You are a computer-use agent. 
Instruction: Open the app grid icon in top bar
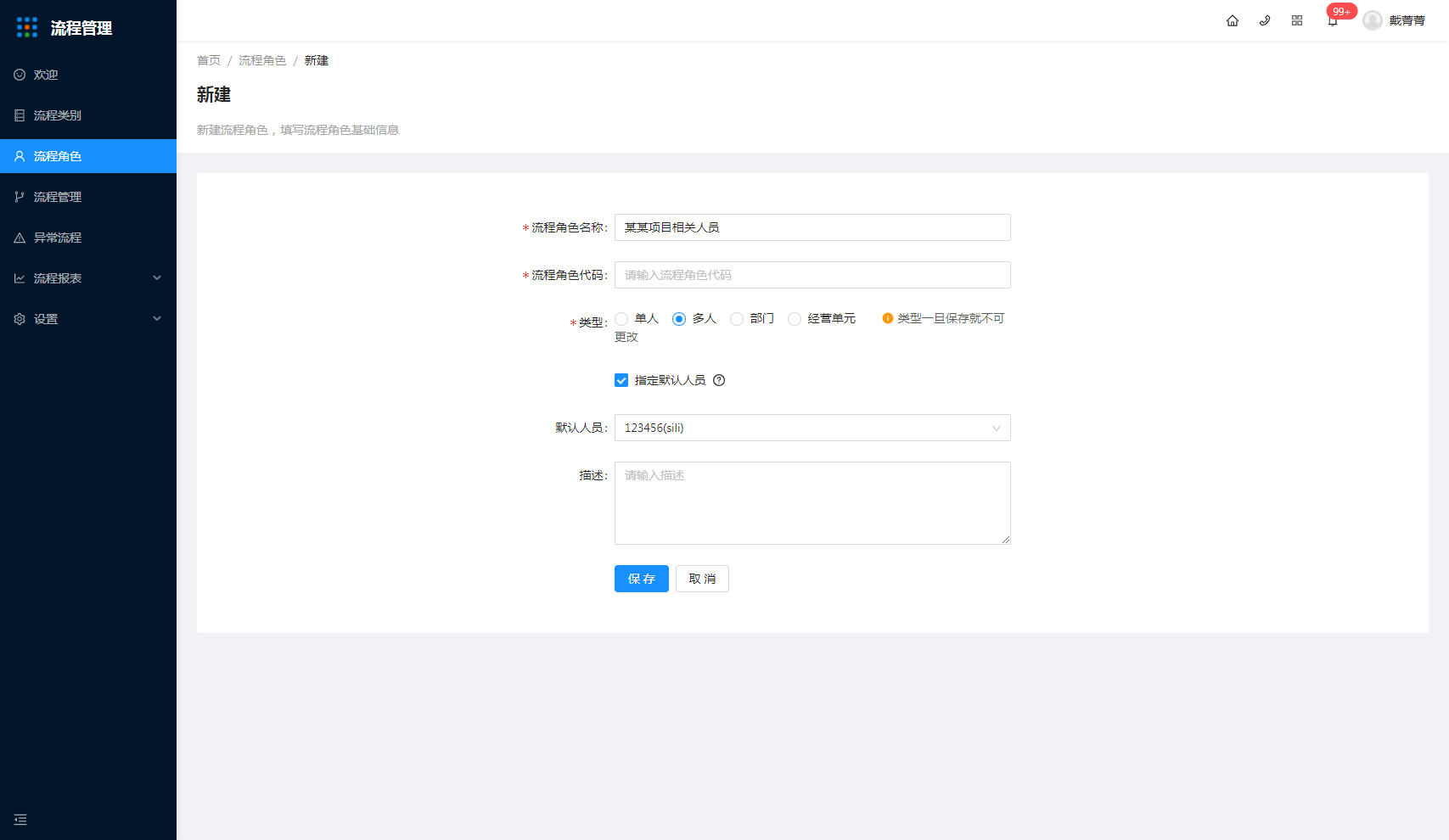[1297, 20]
